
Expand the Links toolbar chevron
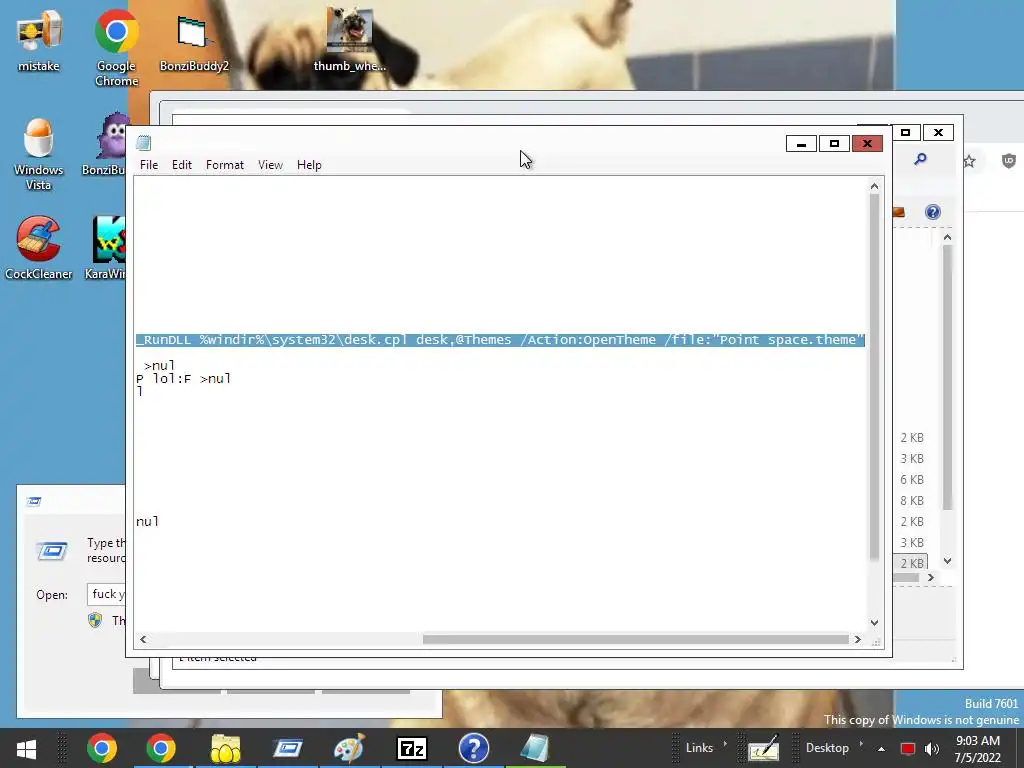point(725,744)
